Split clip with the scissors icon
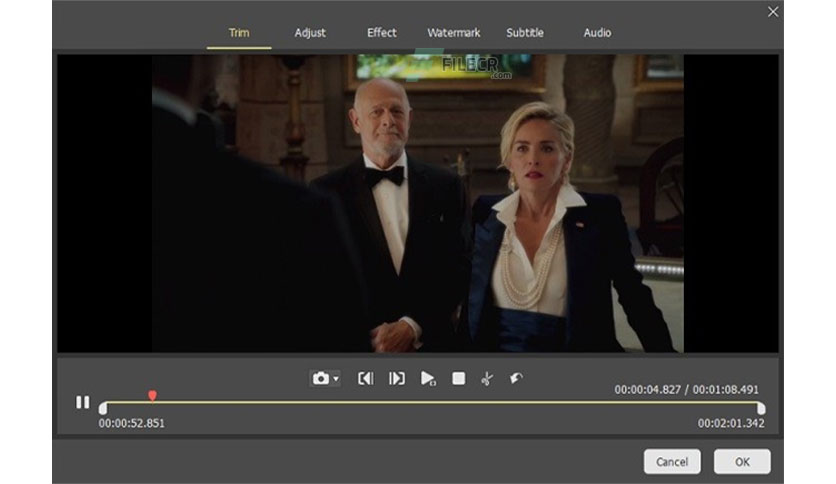Screen dimensions: 836x484 (x=487, y=378)
